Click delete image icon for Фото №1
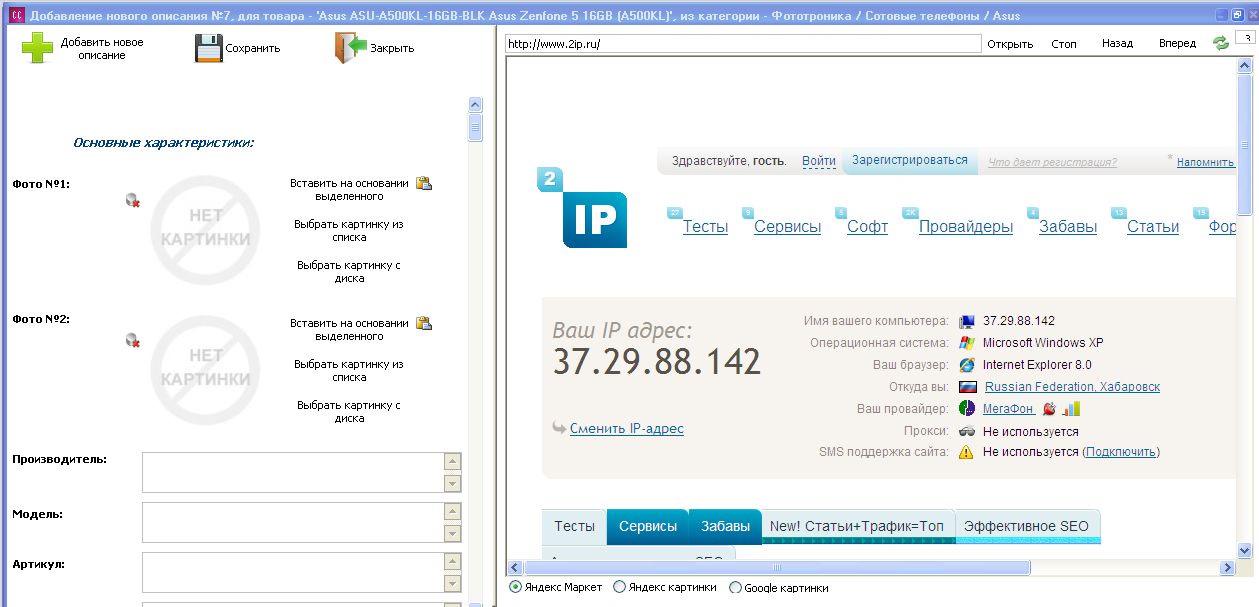The height and width of the screenshot is (607, 1259). pos(132,200)
